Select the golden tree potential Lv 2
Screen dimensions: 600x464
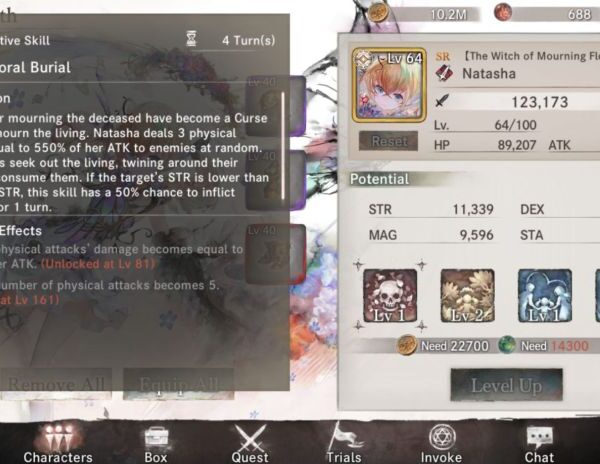(x=468, y=295)
